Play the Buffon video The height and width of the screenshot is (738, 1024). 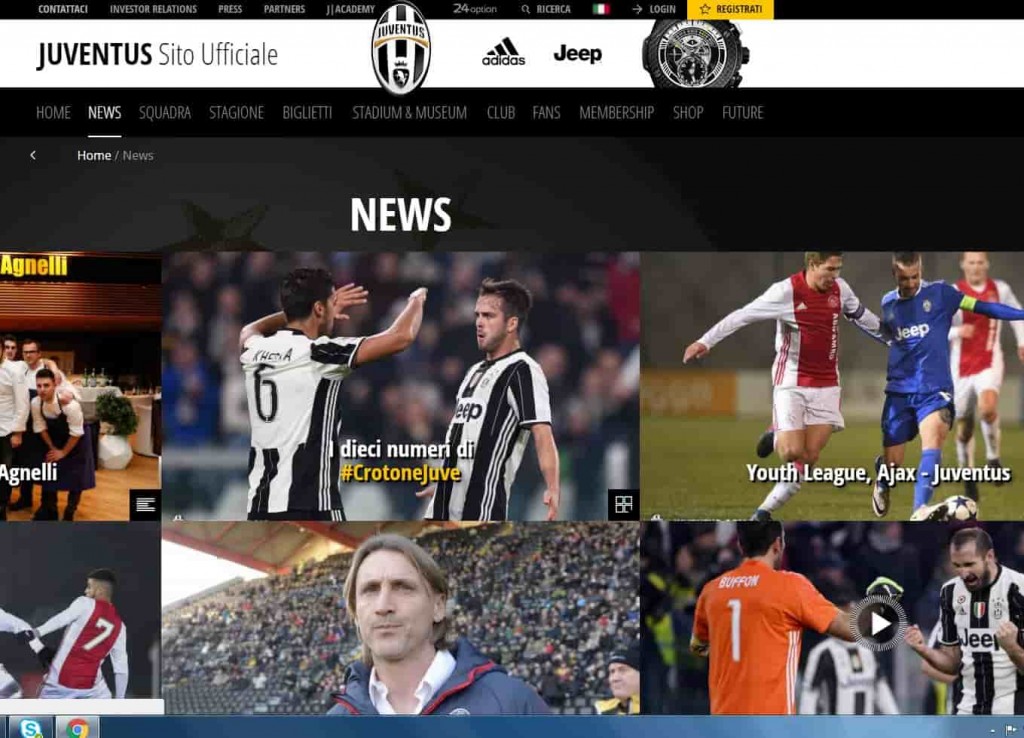(x=878, y=624)
